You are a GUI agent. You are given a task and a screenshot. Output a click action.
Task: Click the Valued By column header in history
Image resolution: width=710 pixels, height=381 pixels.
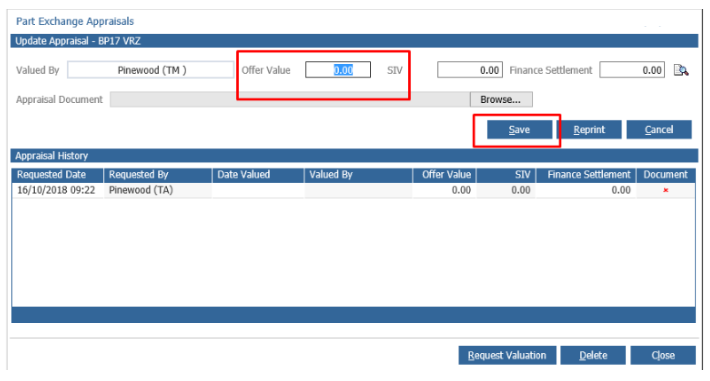point(359,175)
